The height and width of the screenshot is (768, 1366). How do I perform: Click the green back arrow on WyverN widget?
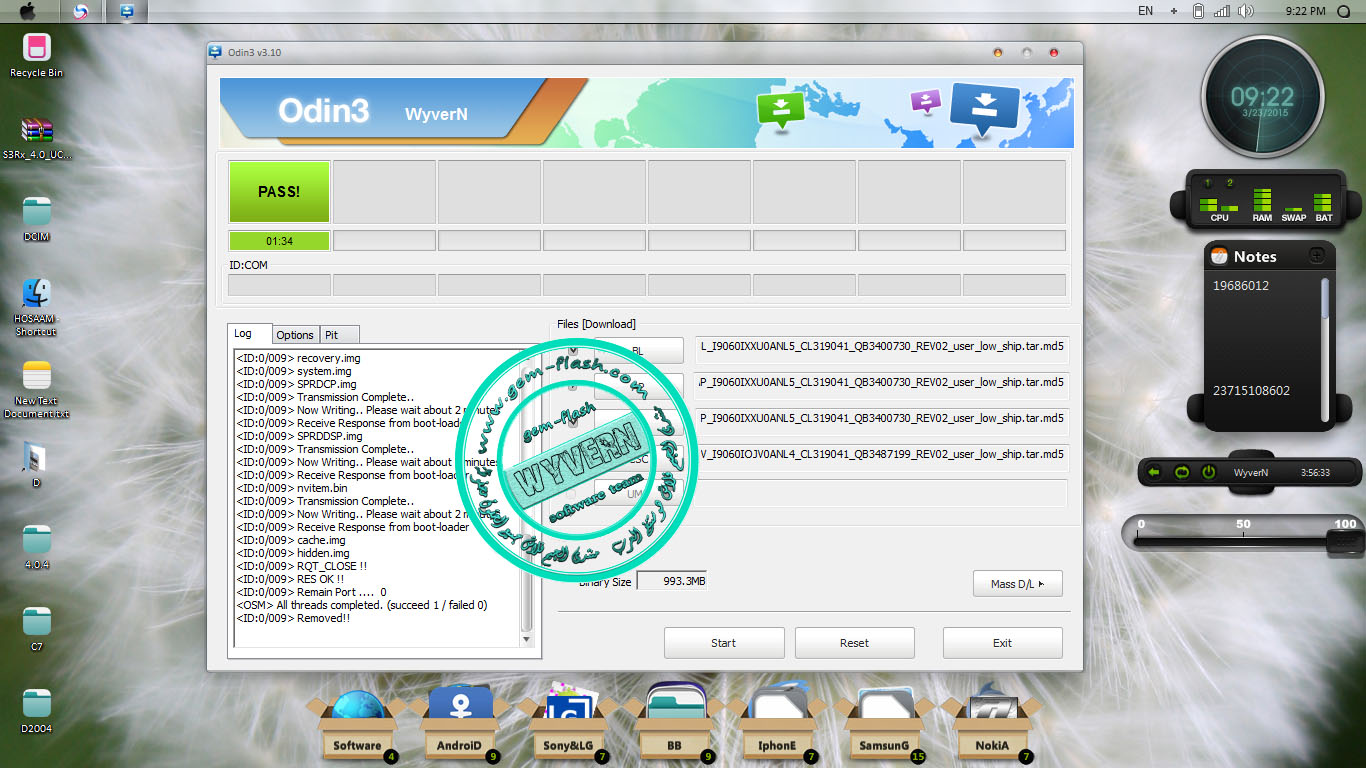[x=1154, y=472]
